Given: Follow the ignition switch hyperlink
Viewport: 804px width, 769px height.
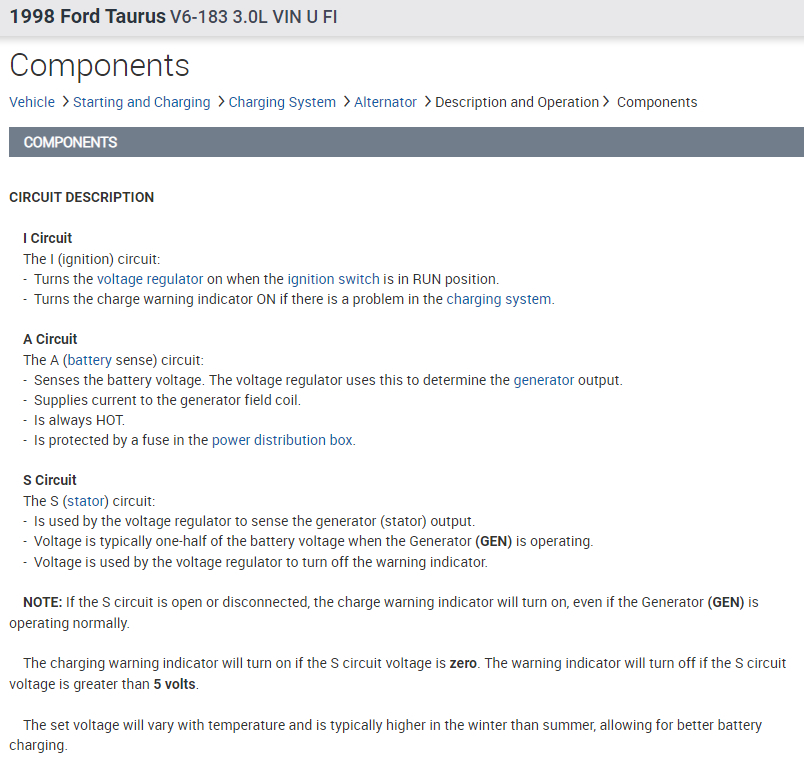Looking at the screenshot, I should point(333,279).
